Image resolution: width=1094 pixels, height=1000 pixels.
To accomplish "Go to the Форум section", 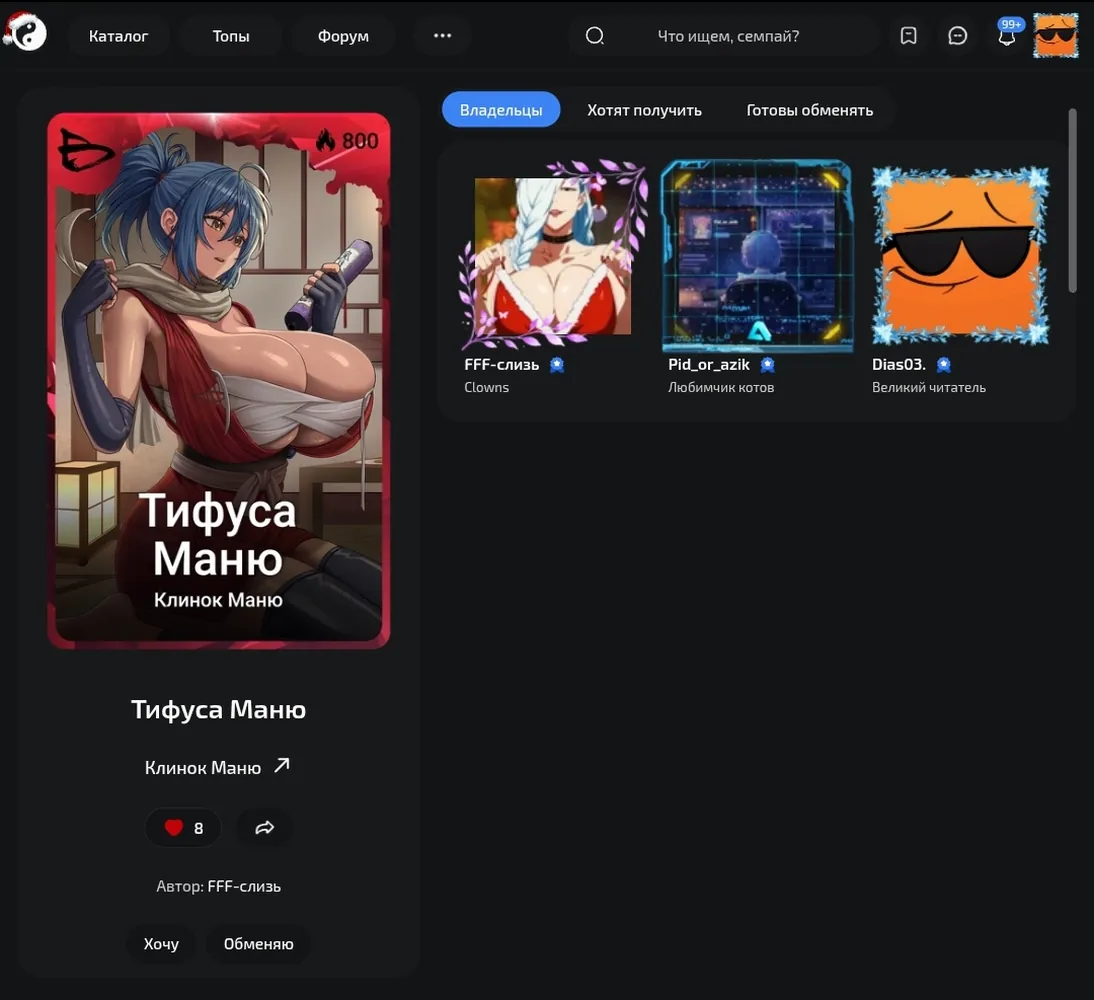I will [x=343, y=36].
